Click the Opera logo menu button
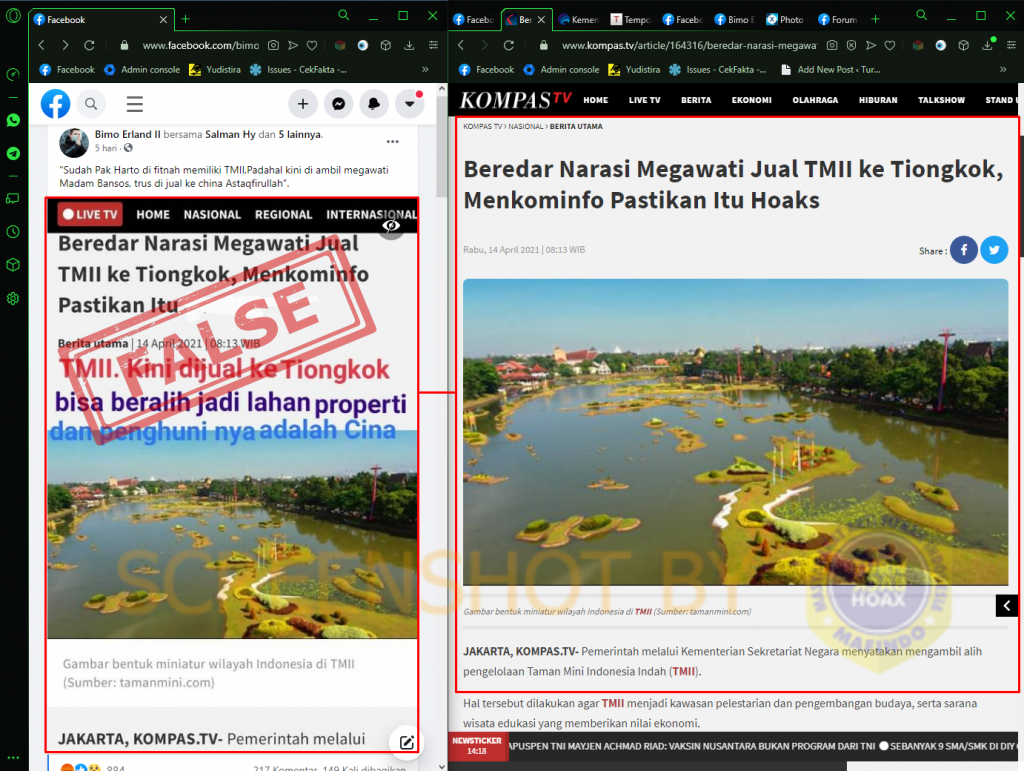Image resolution: width=1024 pixels, height=771 pixels. pyautogui.click(x=13, y=16)
